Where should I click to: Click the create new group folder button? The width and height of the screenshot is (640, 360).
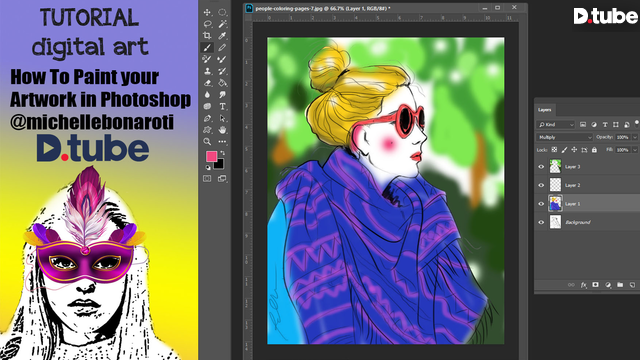620,285
